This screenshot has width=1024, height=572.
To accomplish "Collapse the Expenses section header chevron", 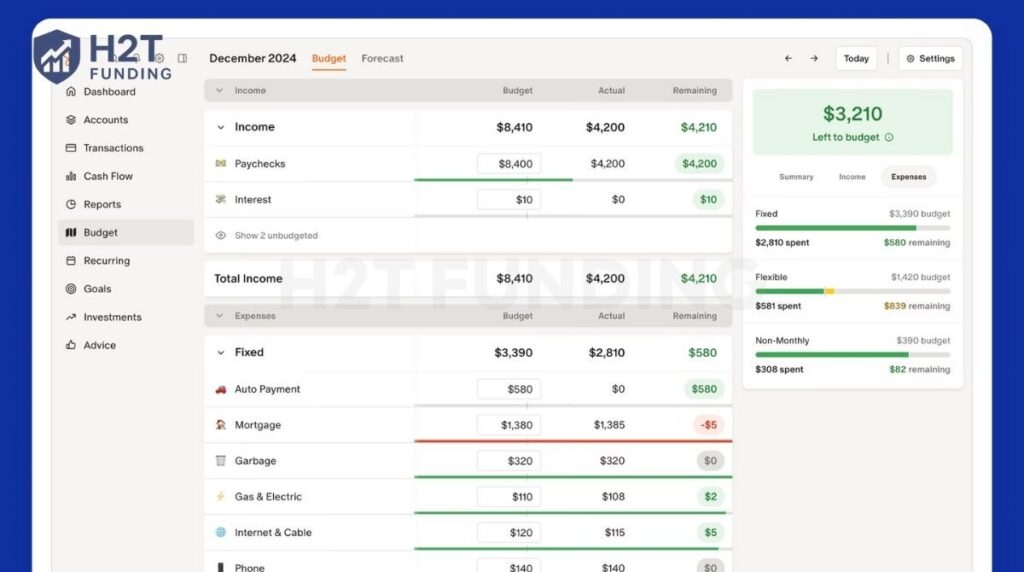I will tap(218, 316).
